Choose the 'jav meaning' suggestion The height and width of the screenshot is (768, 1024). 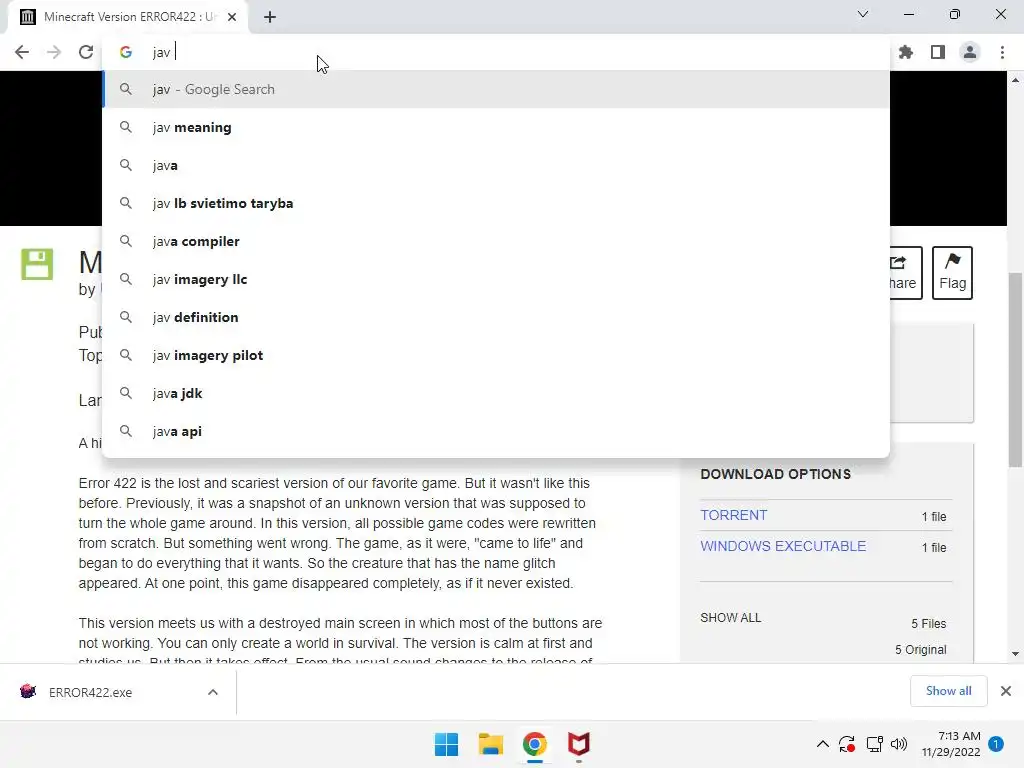point(496,127)
